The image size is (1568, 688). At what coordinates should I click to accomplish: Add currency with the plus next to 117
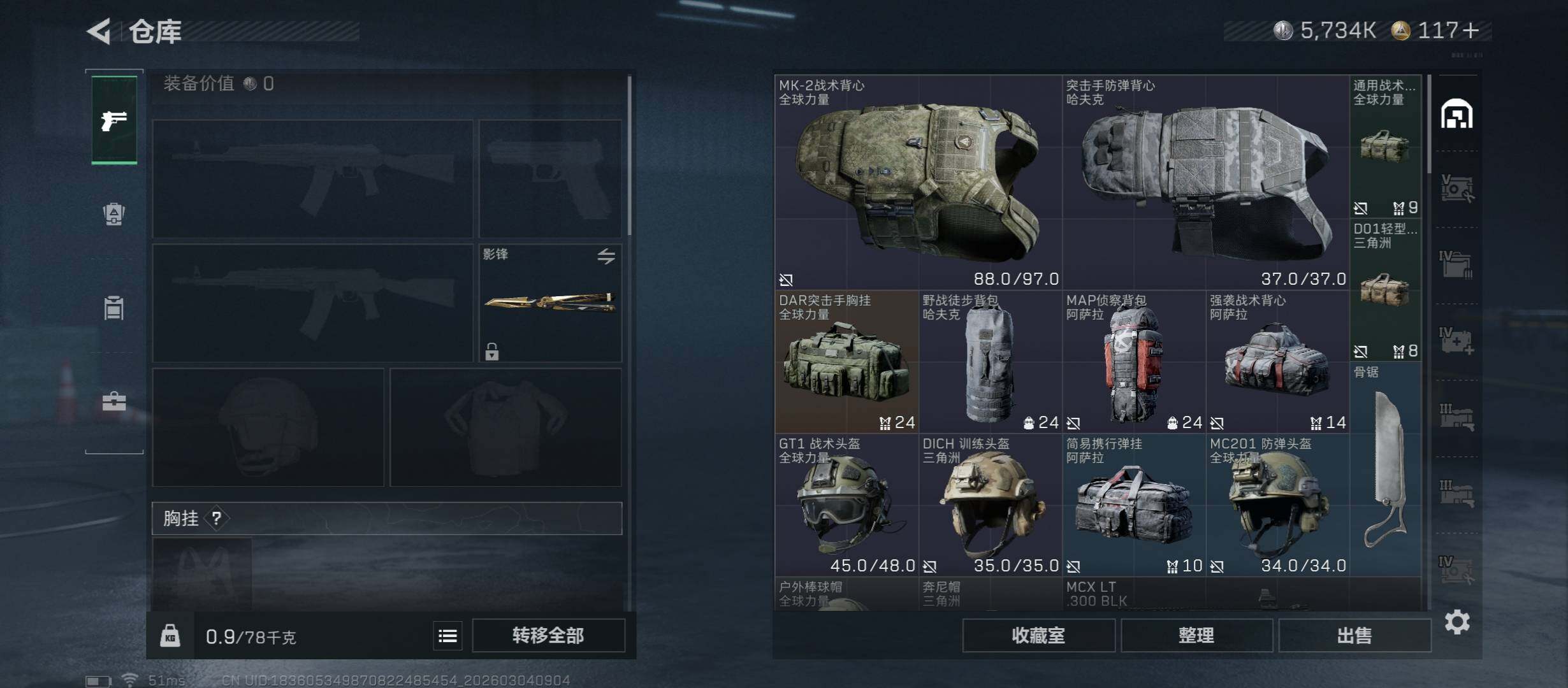1471,30
